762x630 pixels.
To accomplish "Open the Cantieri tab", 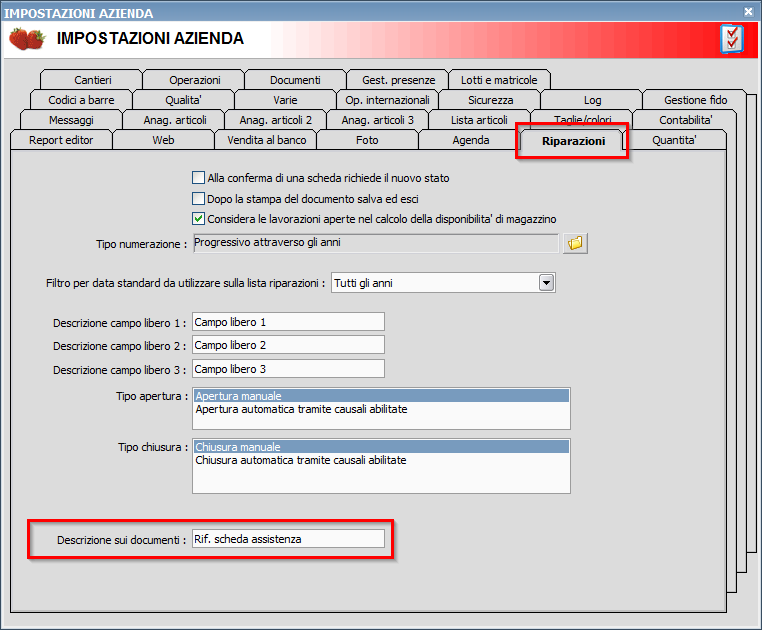I will pyautogui.click(x=92, y=80).
